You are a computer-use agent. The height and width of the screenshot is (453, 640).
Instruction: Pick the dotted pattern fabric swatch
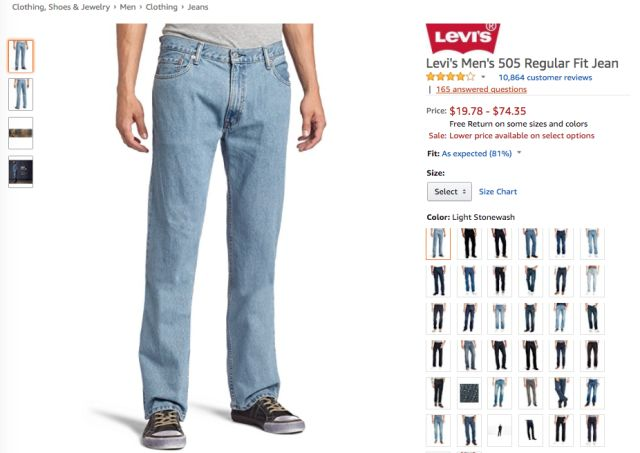tap(469, 393)
